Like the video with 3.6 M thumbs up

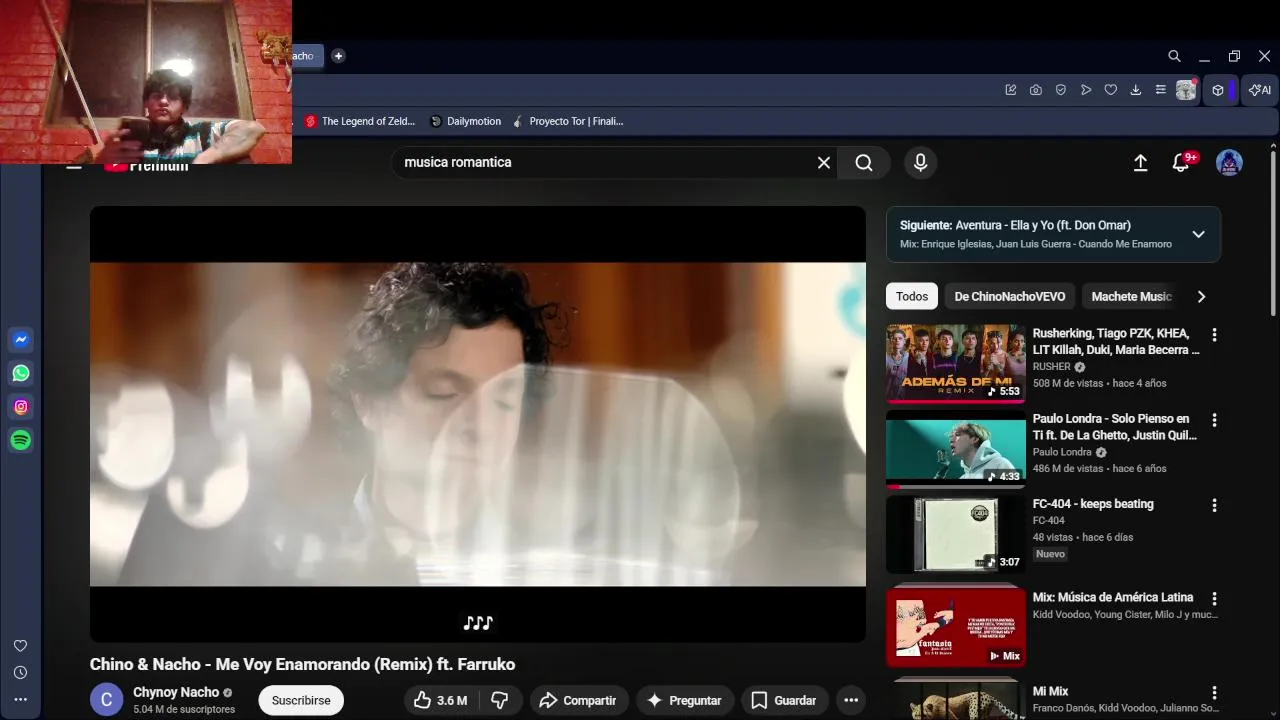[440, 700]
